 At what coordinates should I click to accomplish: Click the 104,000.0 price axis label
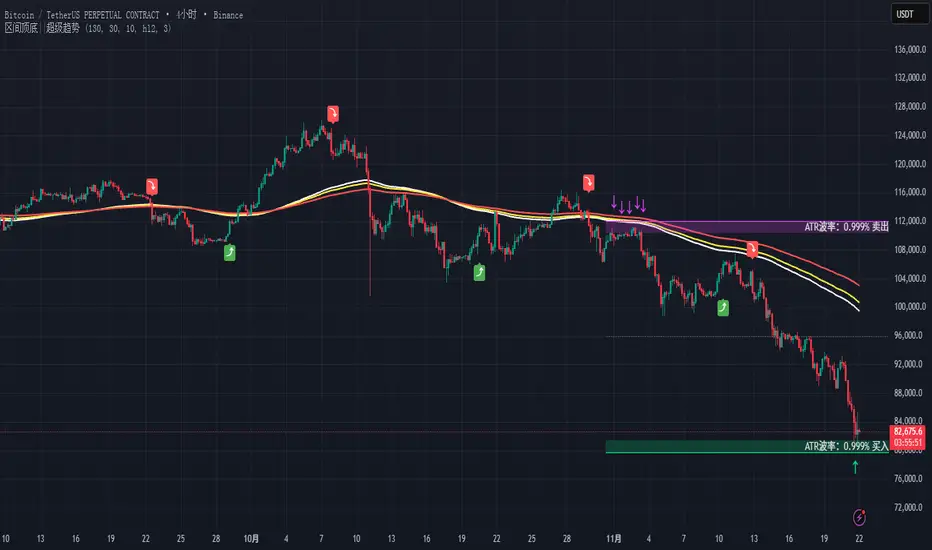coord(910,278)
